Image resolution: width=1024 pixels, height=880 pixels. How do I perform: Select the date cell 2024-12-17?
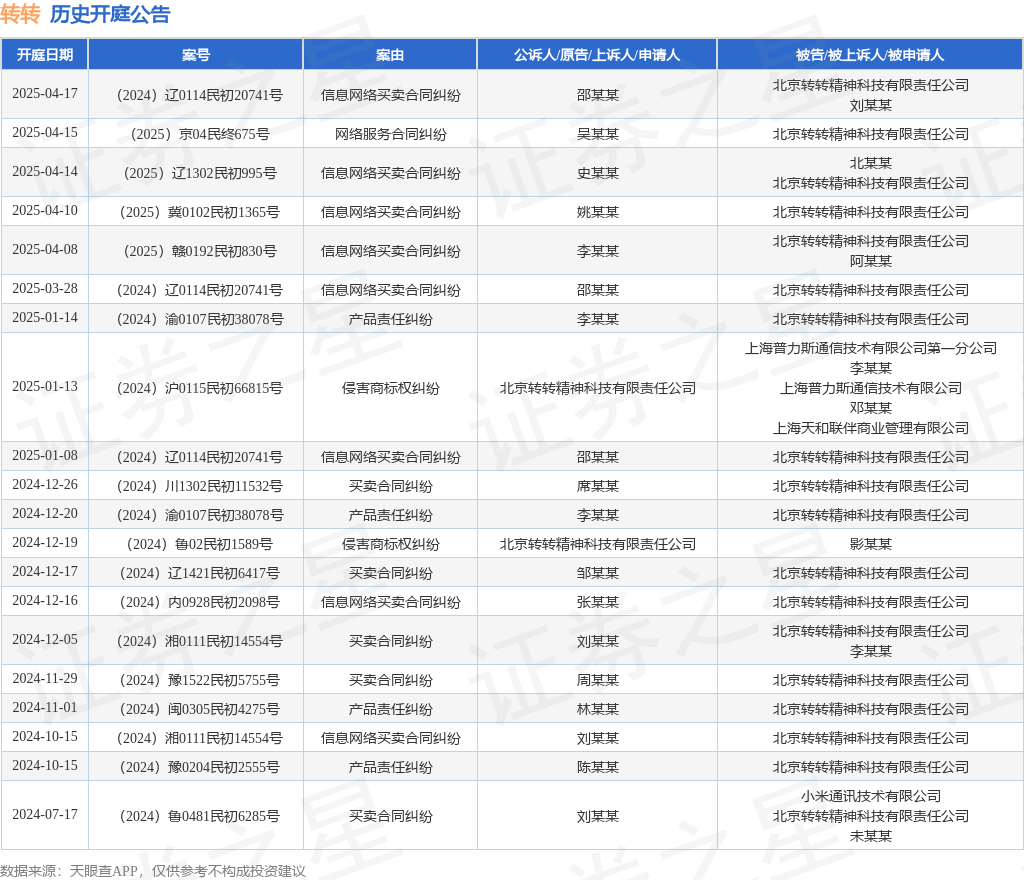tap(45, 571)
